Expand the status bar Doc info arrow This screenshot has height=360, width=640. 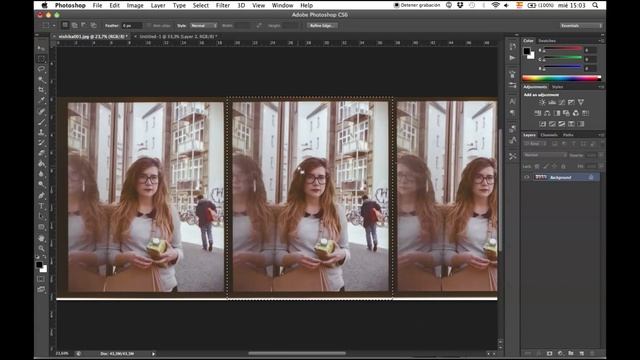pyautogui.click(x=153, y=353)
